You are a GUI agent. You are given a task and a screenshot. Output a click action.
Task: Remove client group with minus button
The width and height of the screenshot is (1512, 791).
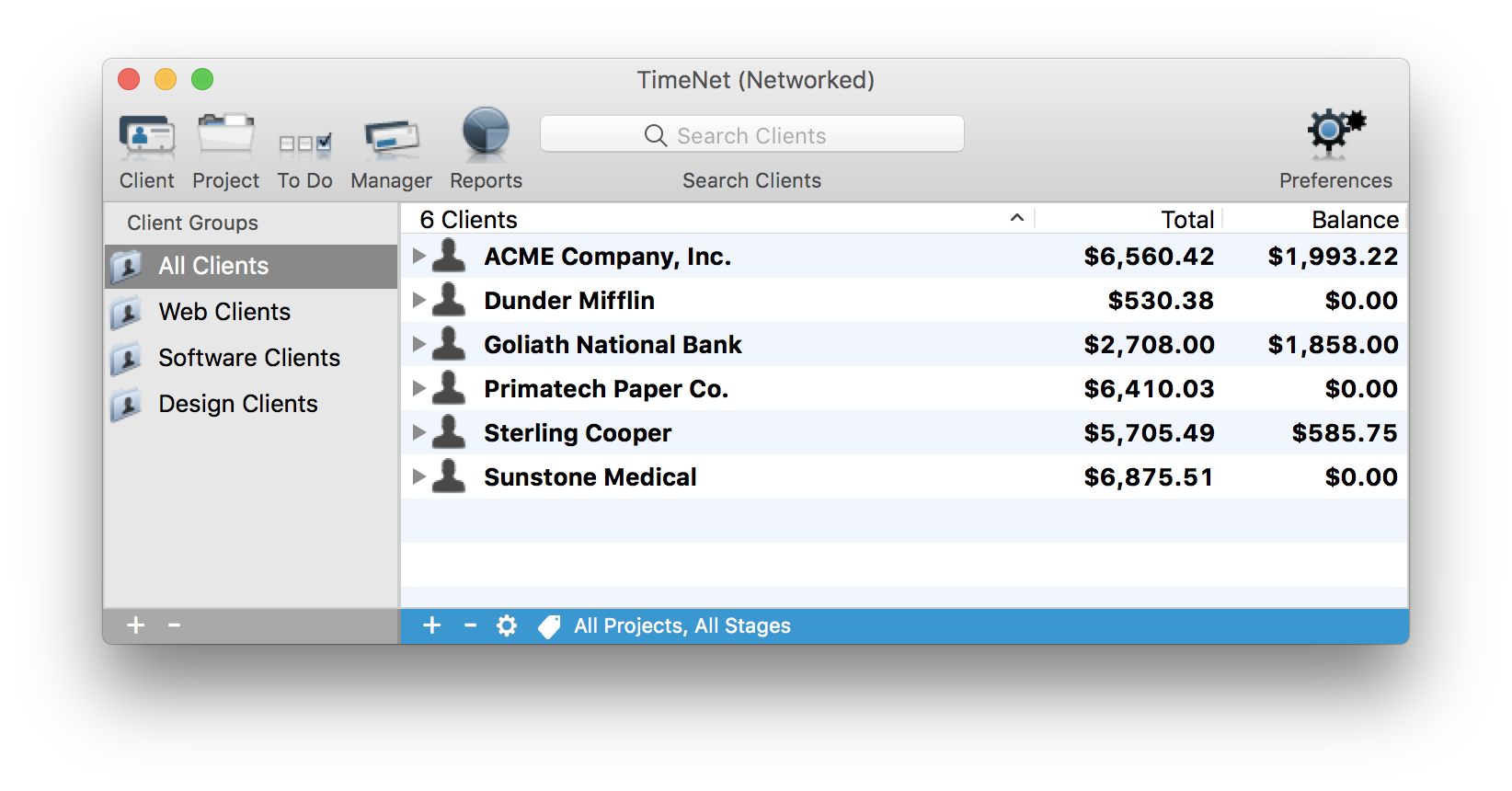point(175,625)
